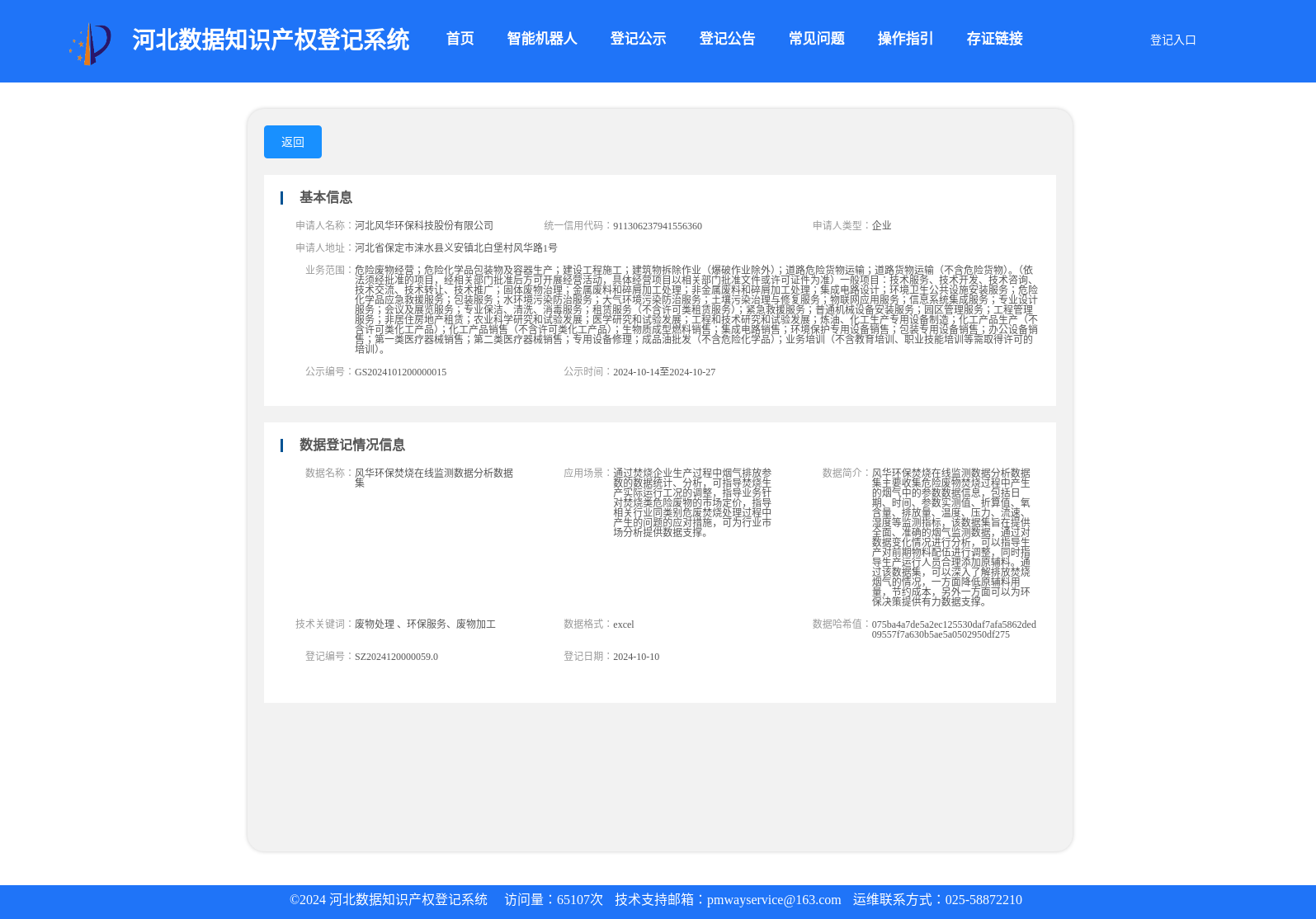Select publicity period 2024-10-14至2024-10-27

point(663,372)
